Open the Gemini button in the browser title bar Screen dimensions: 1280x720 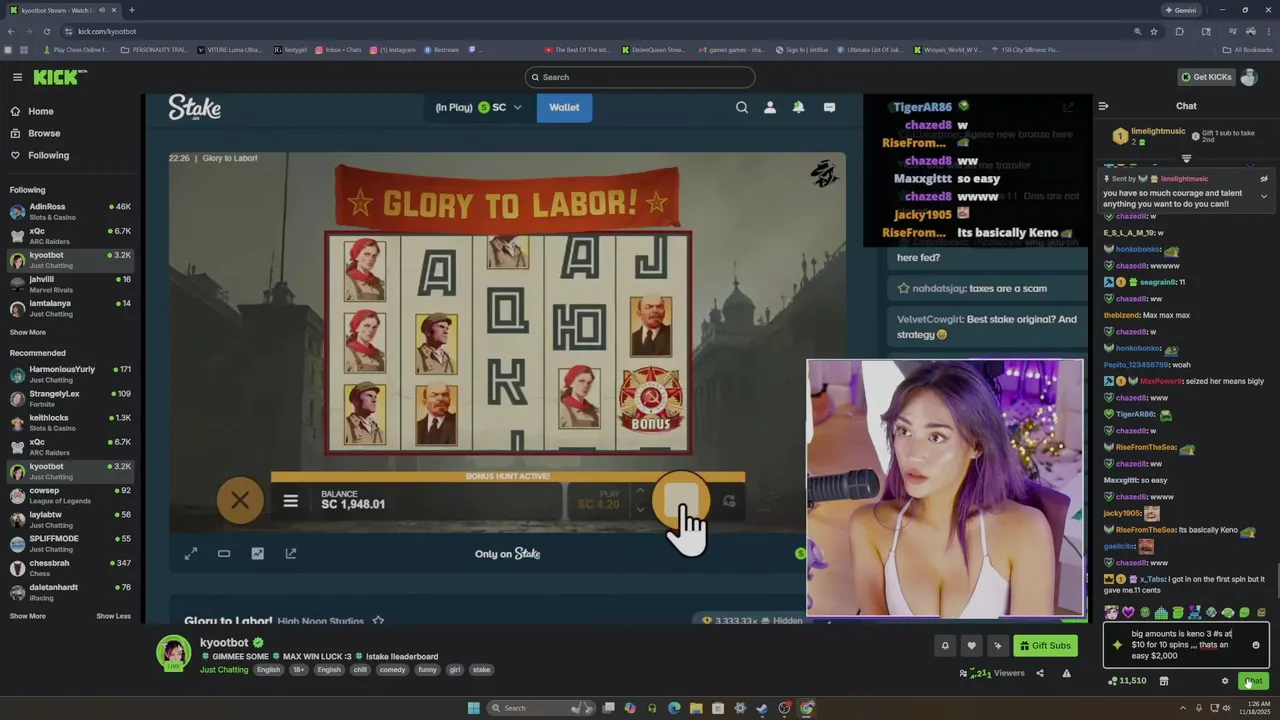(1181, 10)
